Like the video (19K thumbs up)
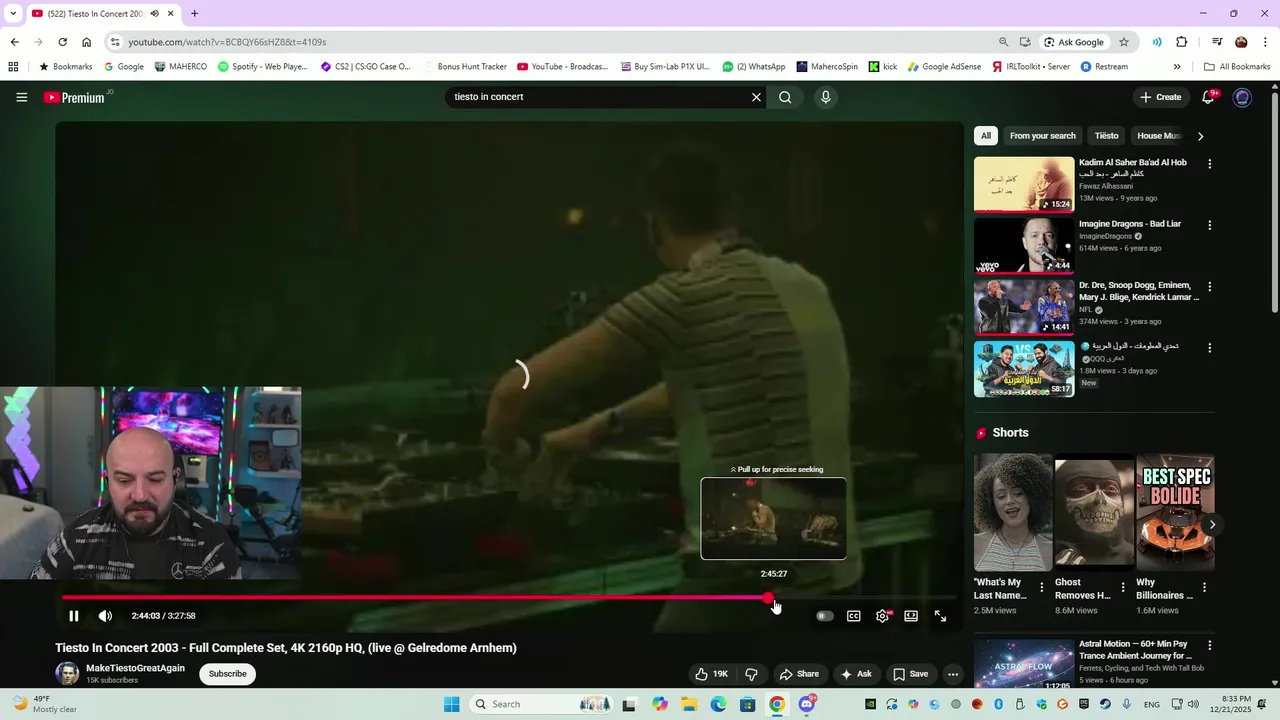Image resolution: width=1280 pixels, height=720 pixels. tap(711, 674)
